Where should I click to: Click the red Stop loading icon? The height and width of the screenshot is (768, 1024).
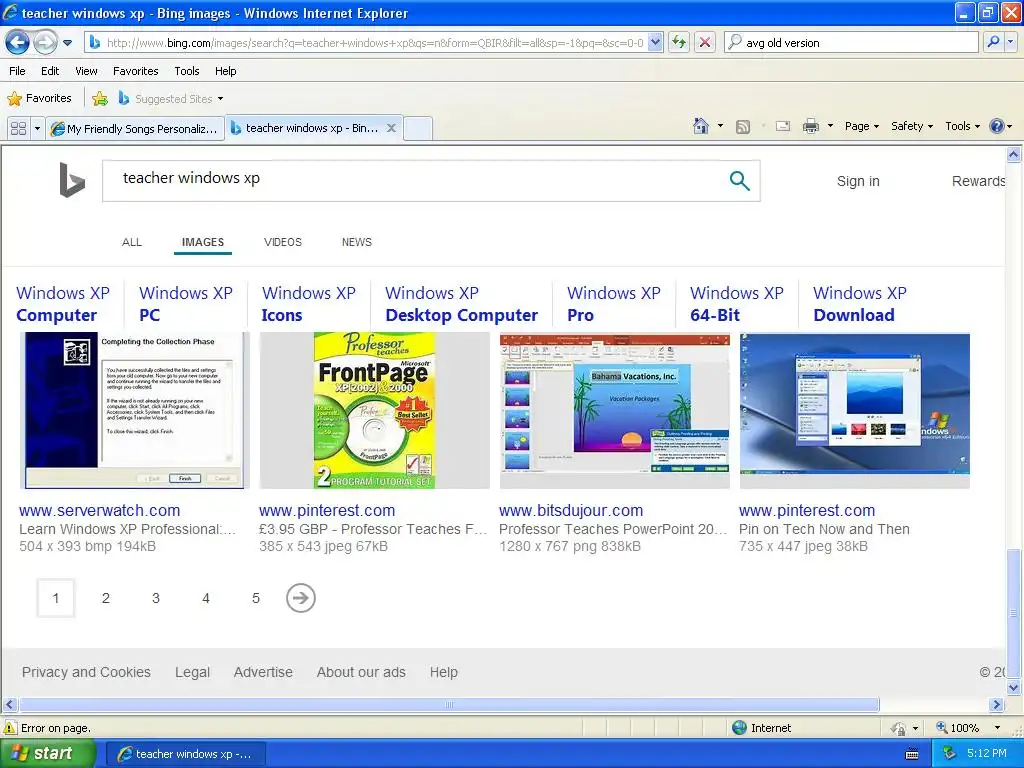coord(705,43)
